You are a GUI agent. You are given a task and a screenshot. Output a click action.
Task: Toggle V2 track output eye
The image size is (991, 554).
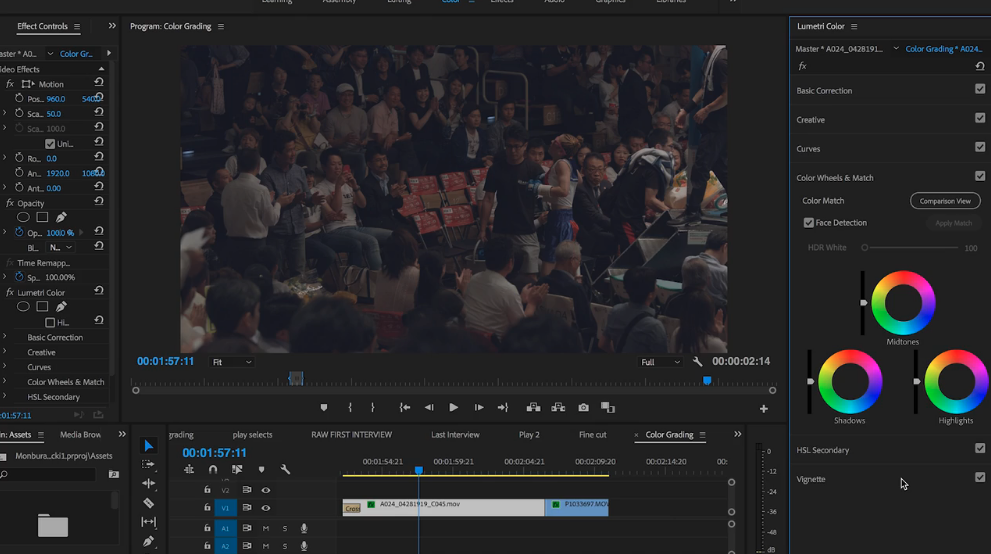(265, 490)
